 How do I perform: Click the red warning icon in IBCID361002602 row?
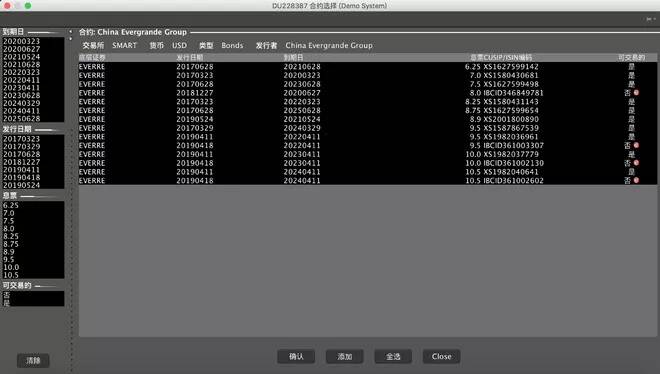tap(636, 180)
